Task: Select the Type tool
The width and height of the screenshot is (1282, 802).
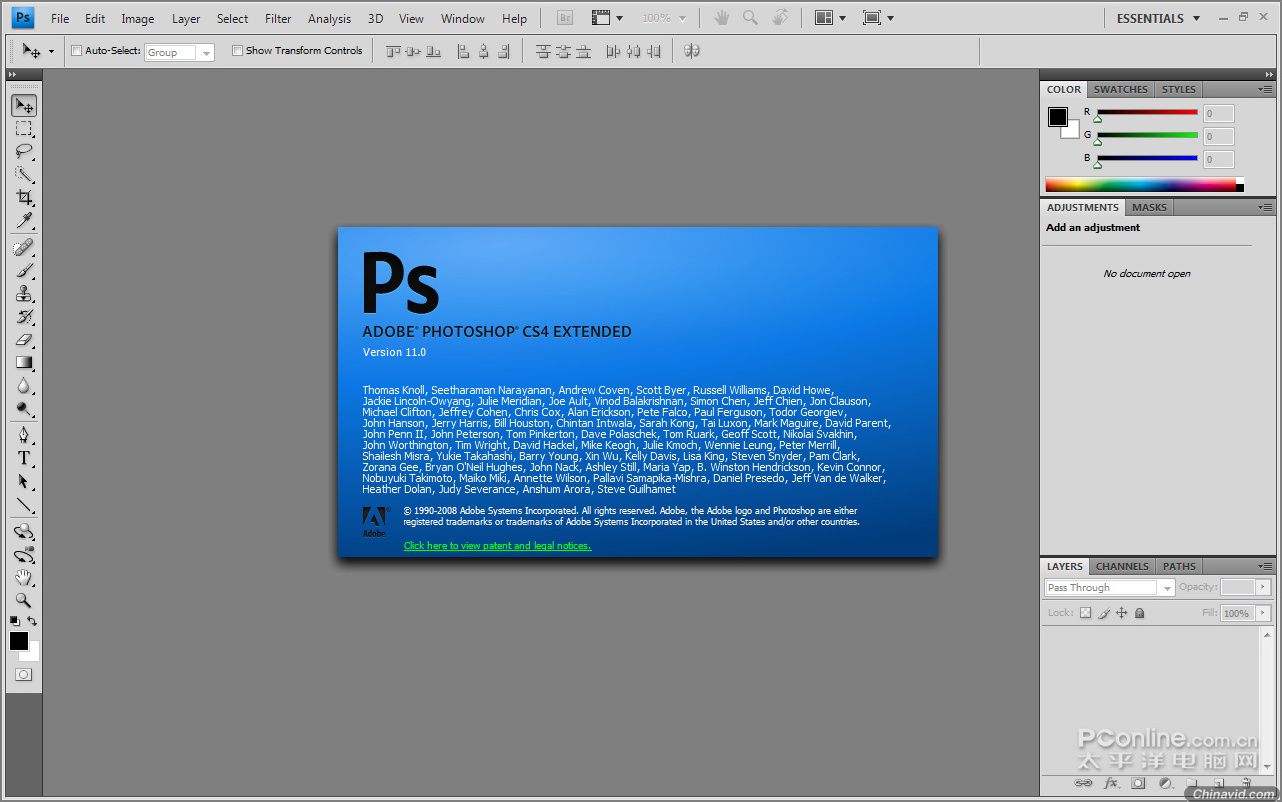Action: pyautogui.click(x=24, y=458)
